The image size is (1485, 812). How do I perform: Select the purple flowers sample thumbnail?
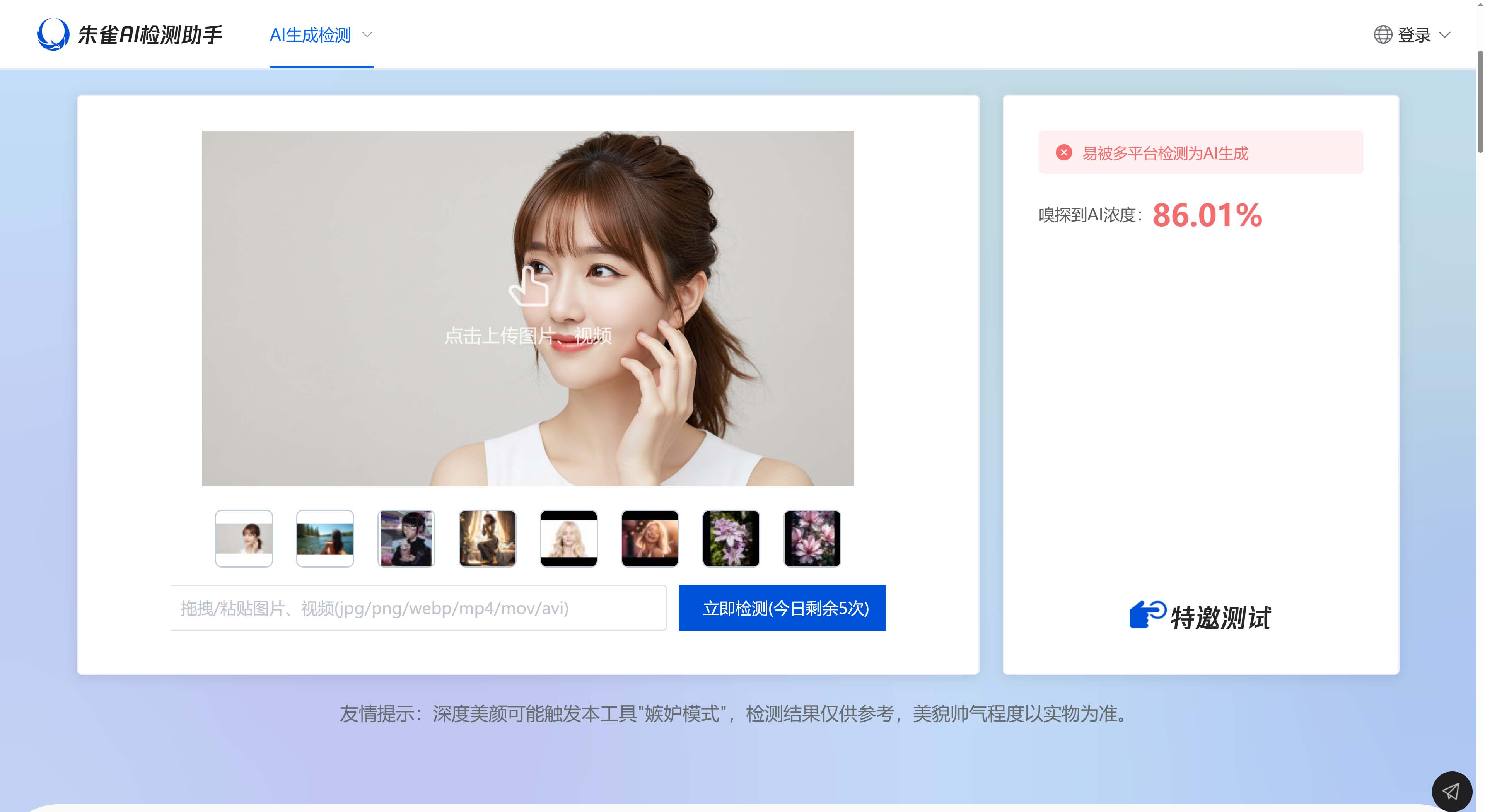(x=731, y=538)
